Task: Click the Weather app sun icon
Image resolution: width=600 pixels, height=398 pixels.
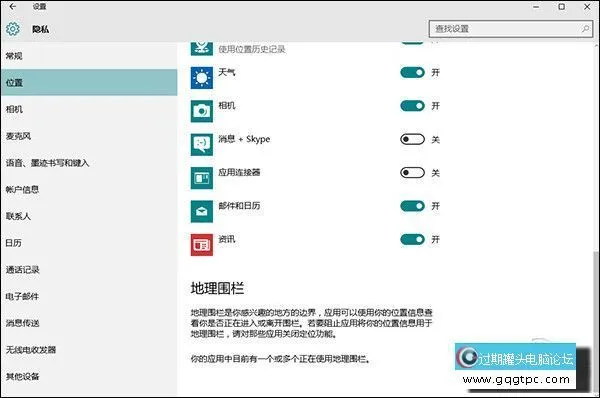Action: (x=202, y=78)
